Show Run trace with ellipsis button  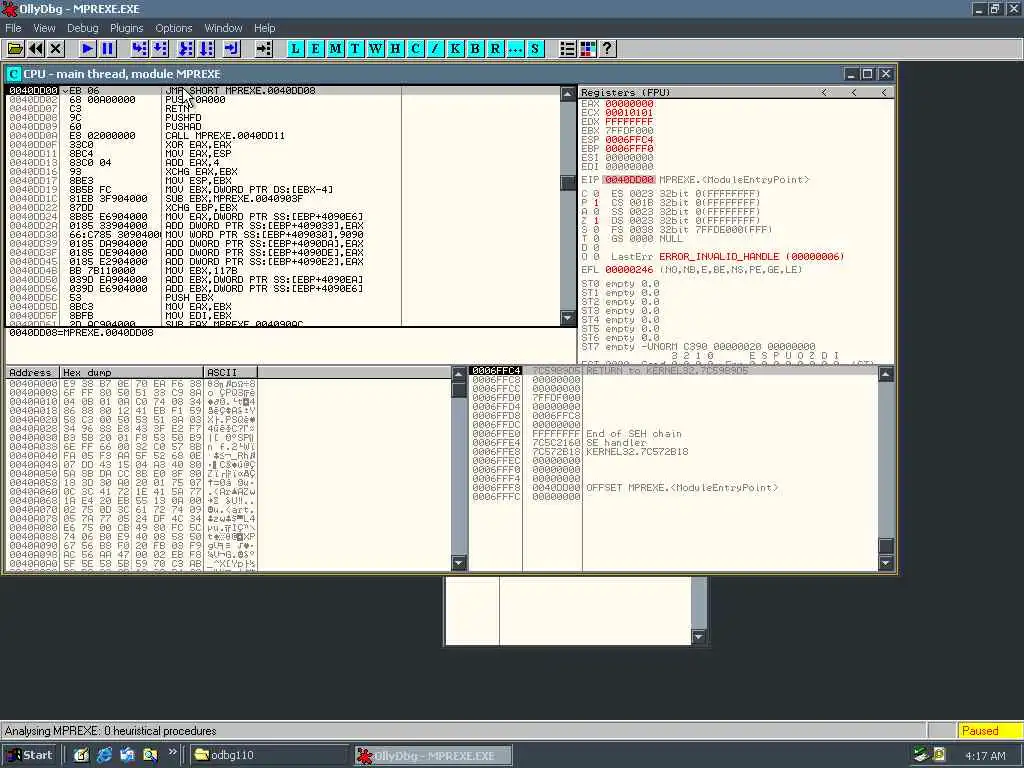(x=515, y=48)
